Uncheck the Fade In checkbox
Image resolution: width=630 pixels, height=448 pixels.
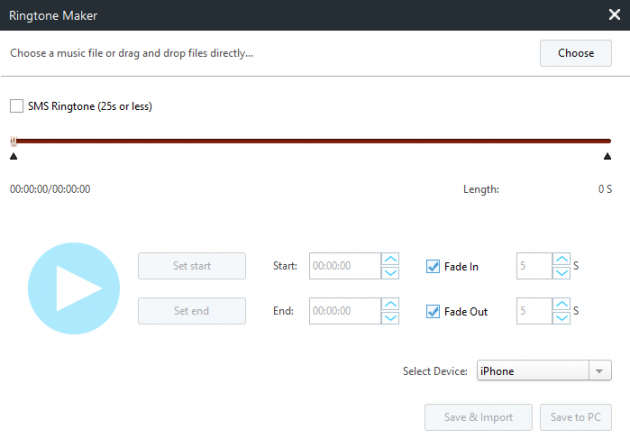coord(433,266)
